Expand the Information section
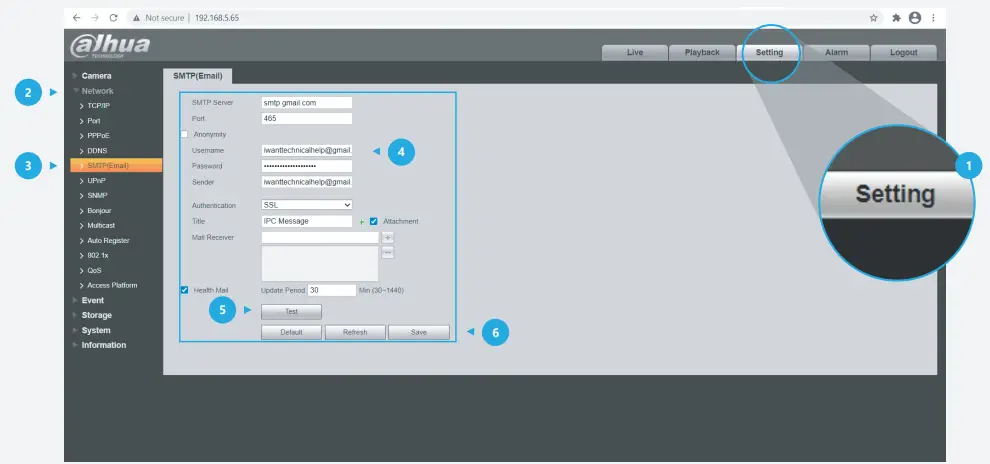 [104, 345]
